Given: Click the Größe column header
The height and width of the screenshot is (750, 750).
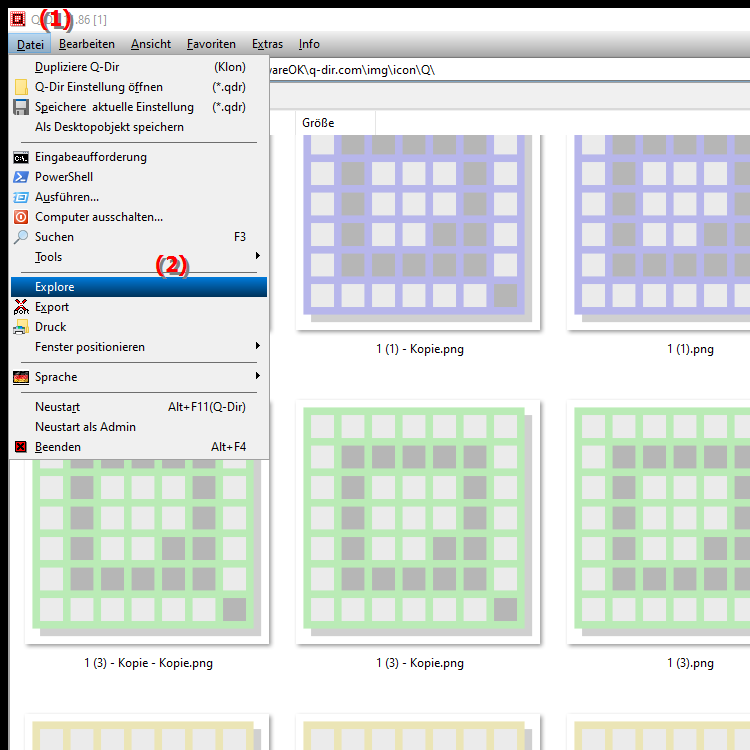Looking at the screenshot, I should pyautogui.click(x=318, y=123).
